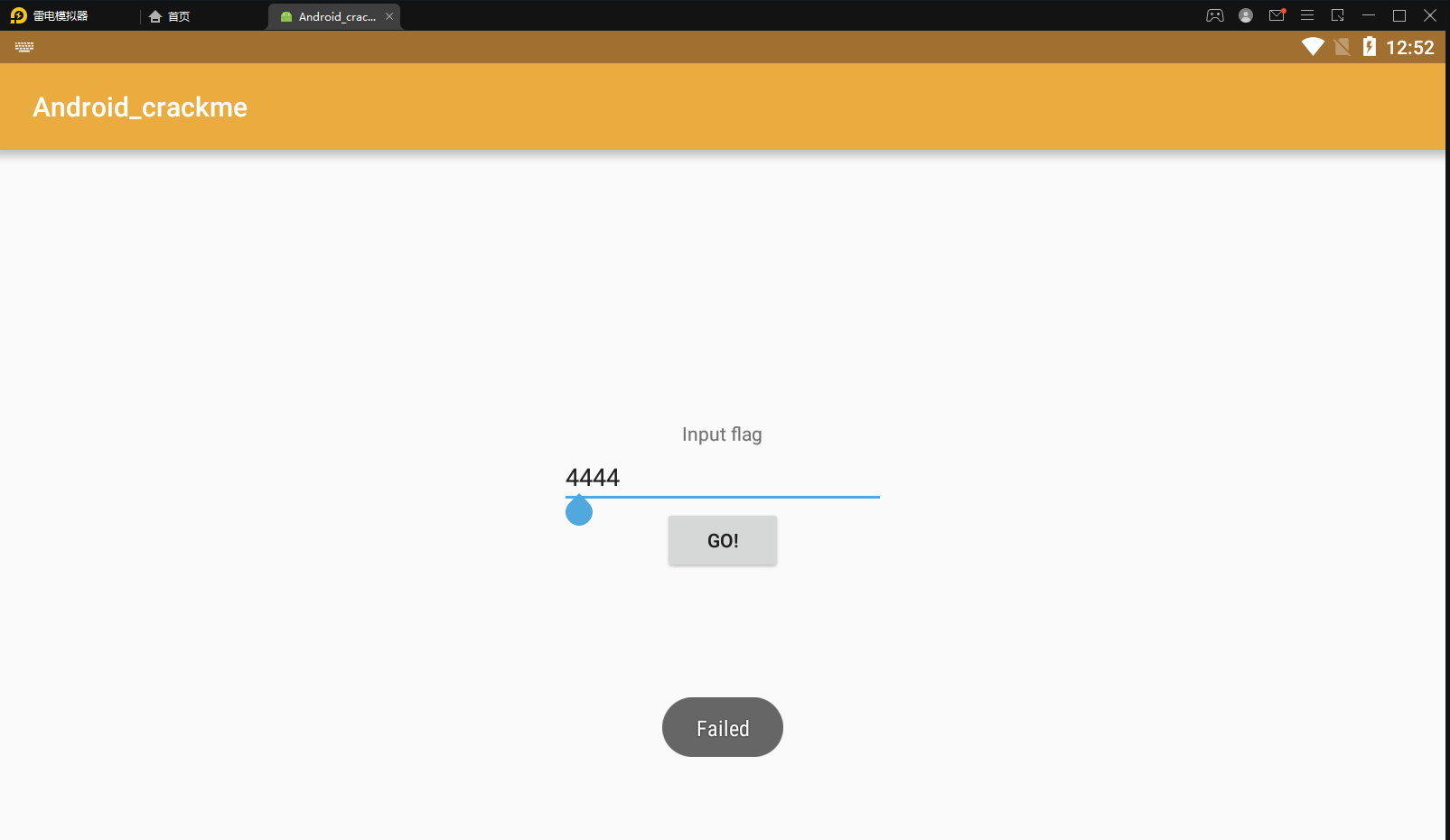Open the user account avatar icon

click(1246, 15)
